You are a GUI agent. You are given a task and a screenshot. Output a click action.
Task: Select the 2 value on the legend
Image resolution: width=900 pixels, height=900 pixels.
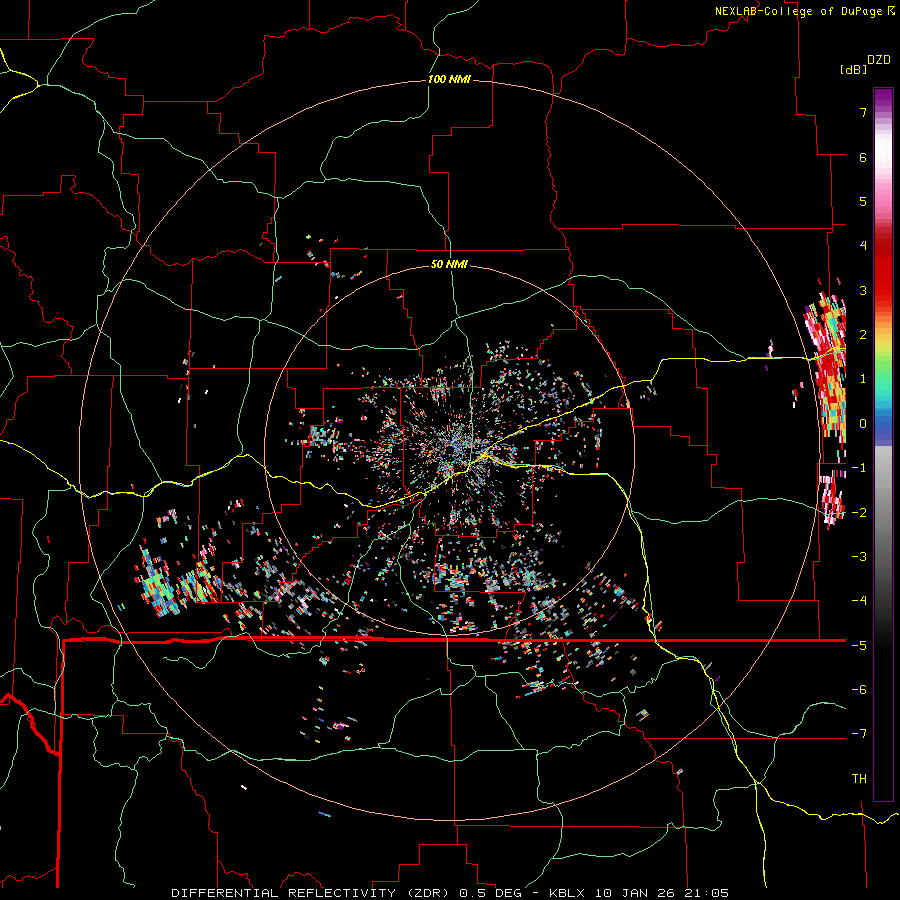pos(863,335)
